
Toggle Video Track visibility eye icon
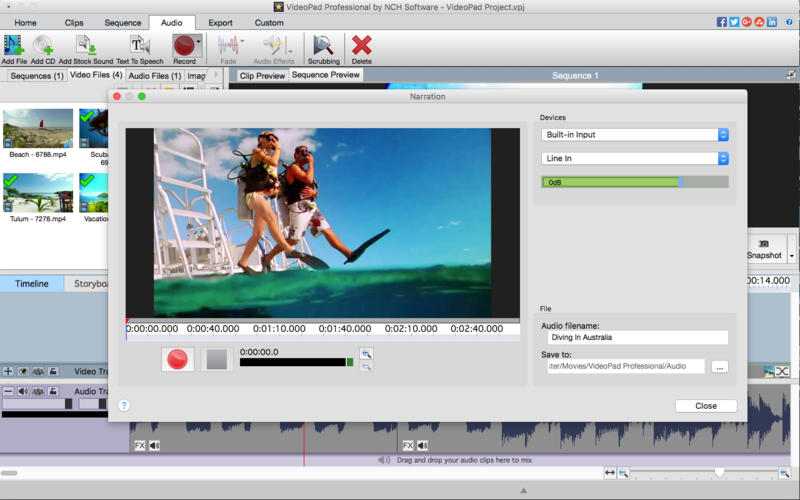tap(23, 371)
